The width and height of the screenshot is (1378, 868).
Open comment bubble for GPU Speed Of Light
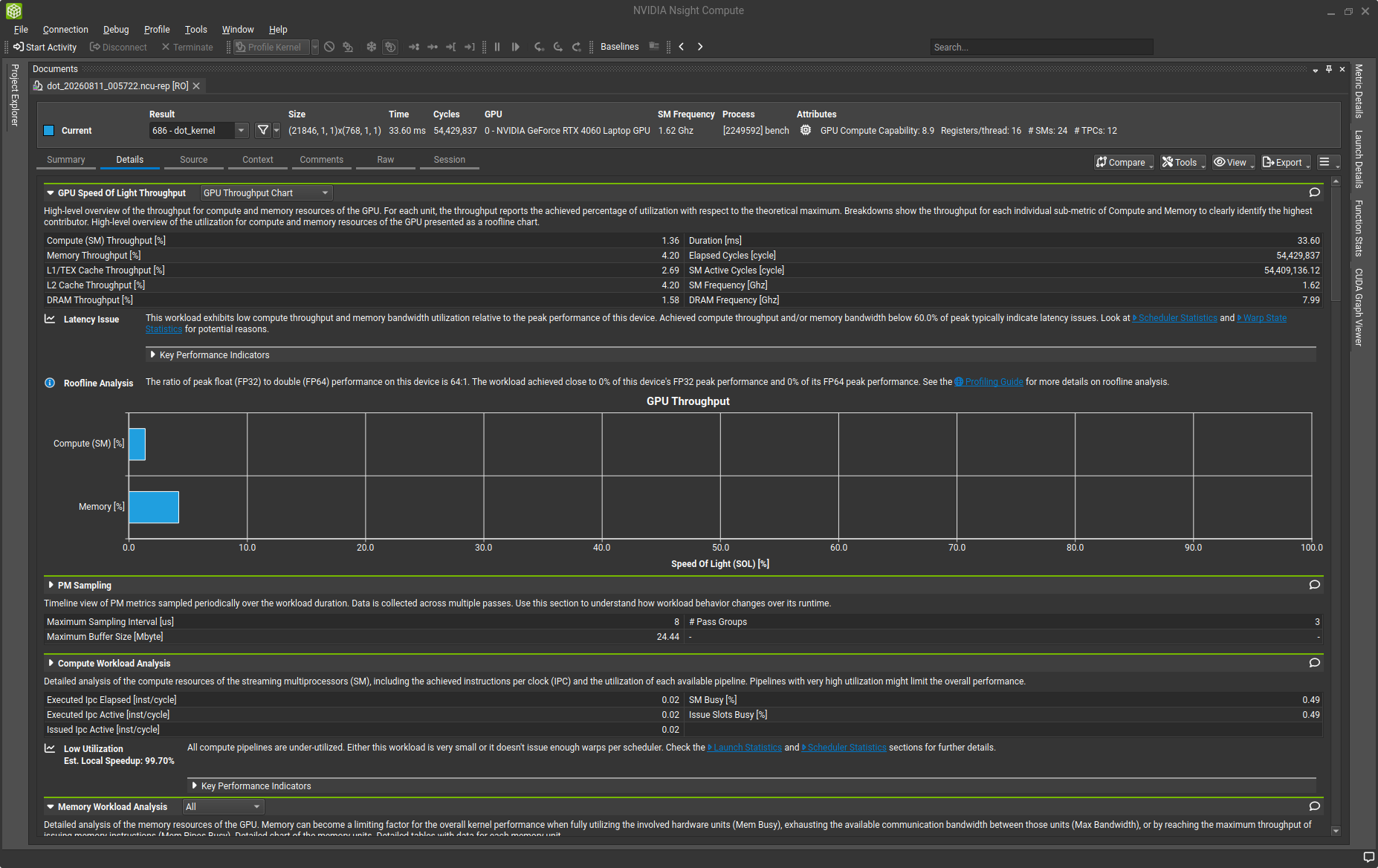(1314, 192)
